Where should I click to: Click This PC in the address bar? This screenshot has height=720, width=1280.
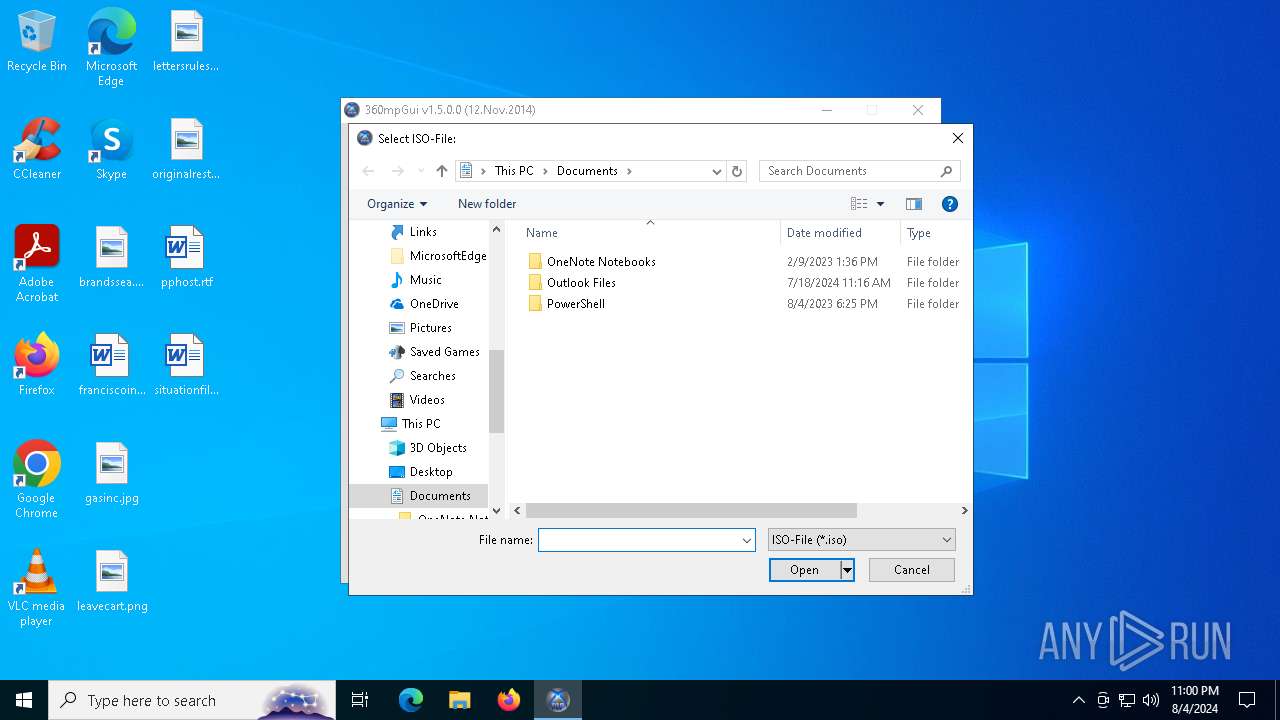pyautogui.click(x=514, y=171)
